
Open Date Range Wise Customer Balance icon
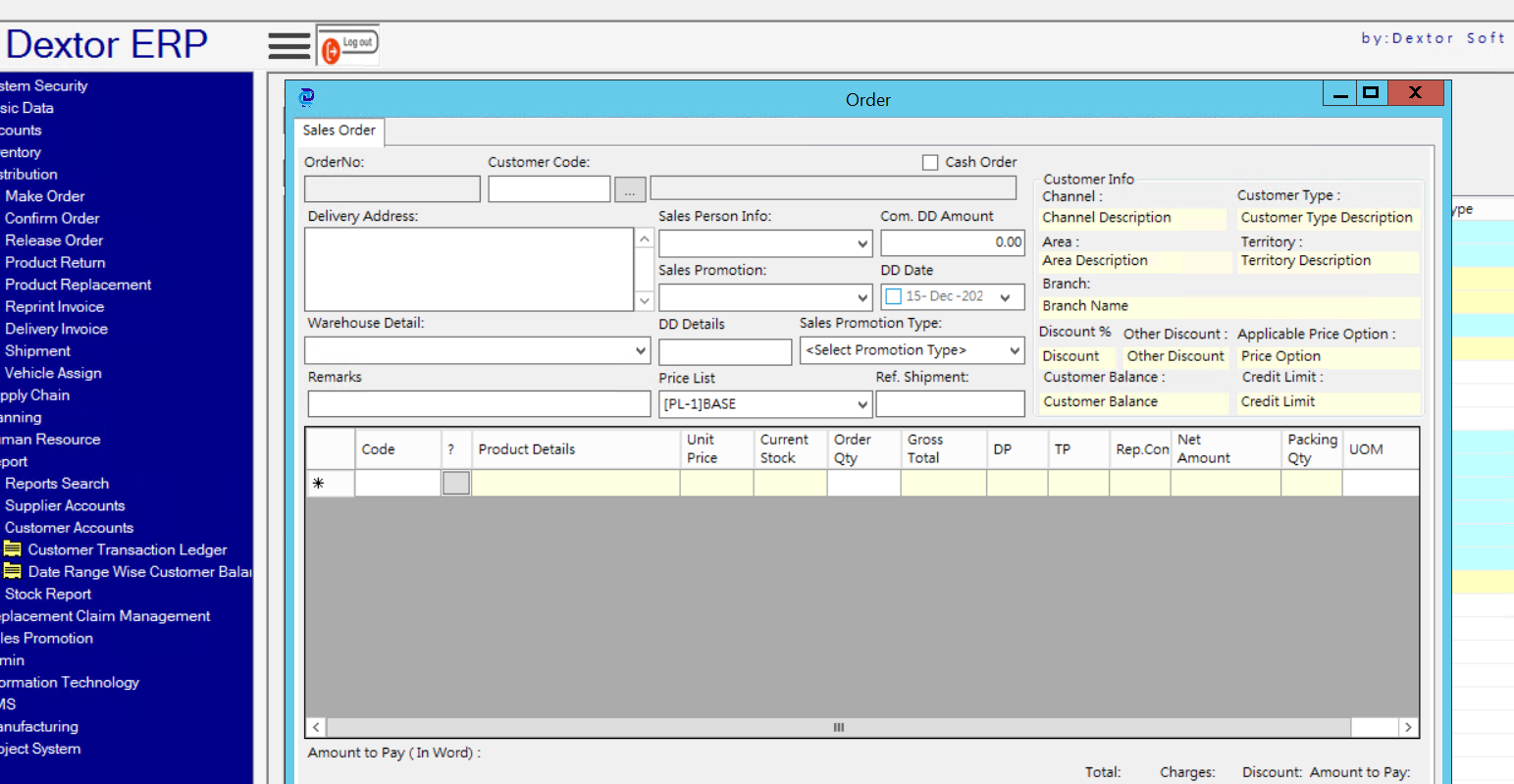click(x=13, y=571)
